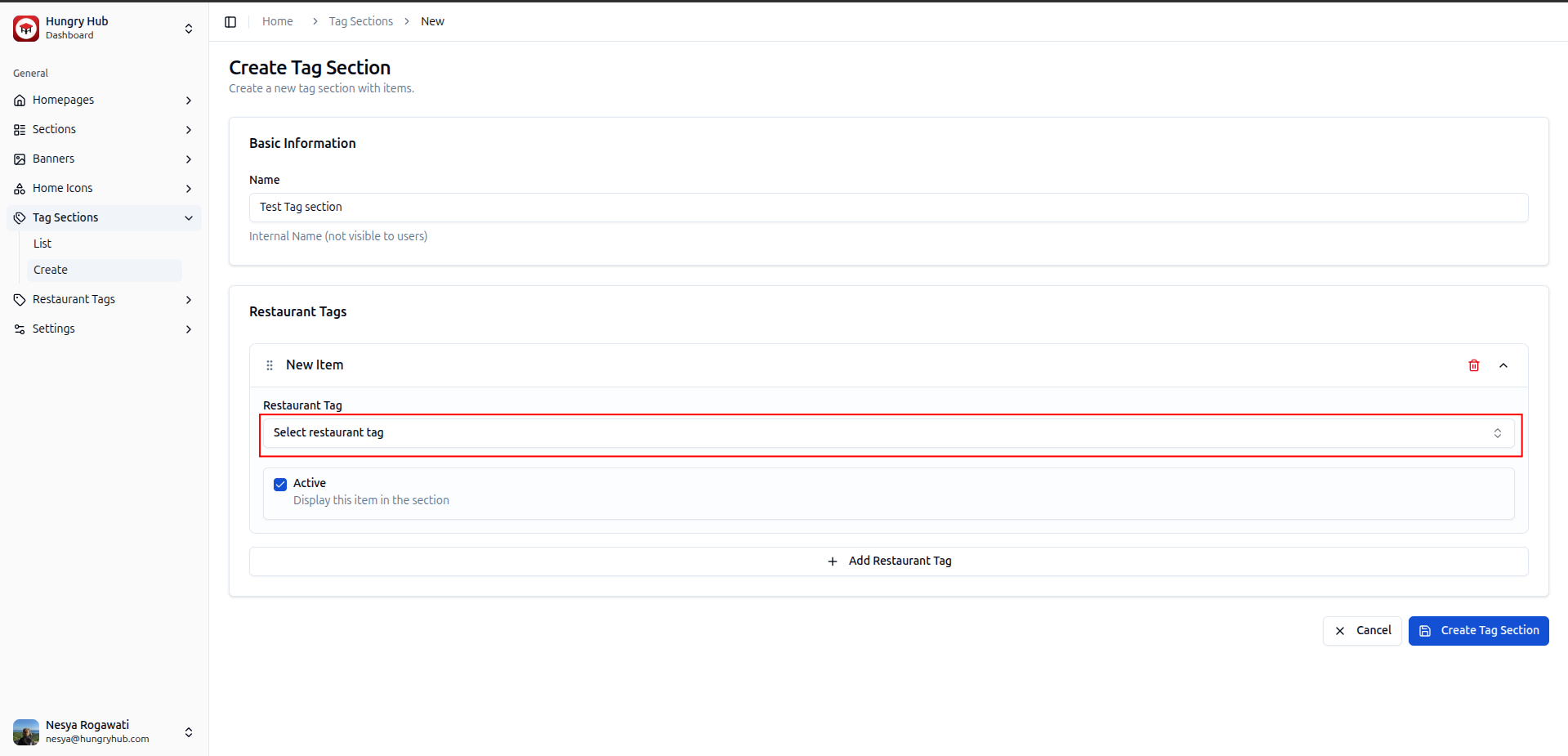Click the Name input field

click(888, 208)
